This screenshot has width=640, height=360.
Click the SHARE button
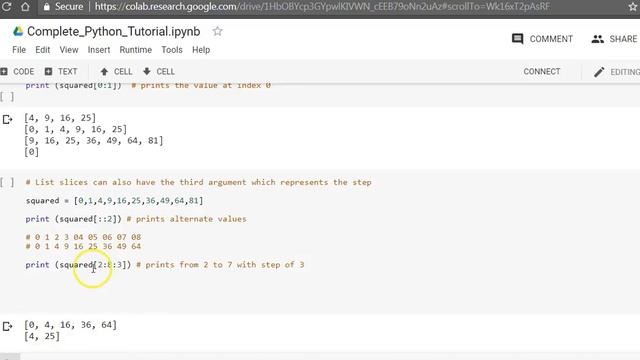click(x=614, y=39)
